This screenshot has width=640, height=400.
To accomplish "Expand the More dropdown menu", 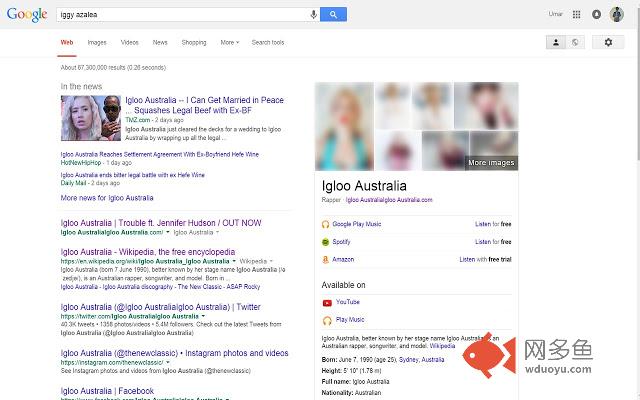I will [230, 42].
